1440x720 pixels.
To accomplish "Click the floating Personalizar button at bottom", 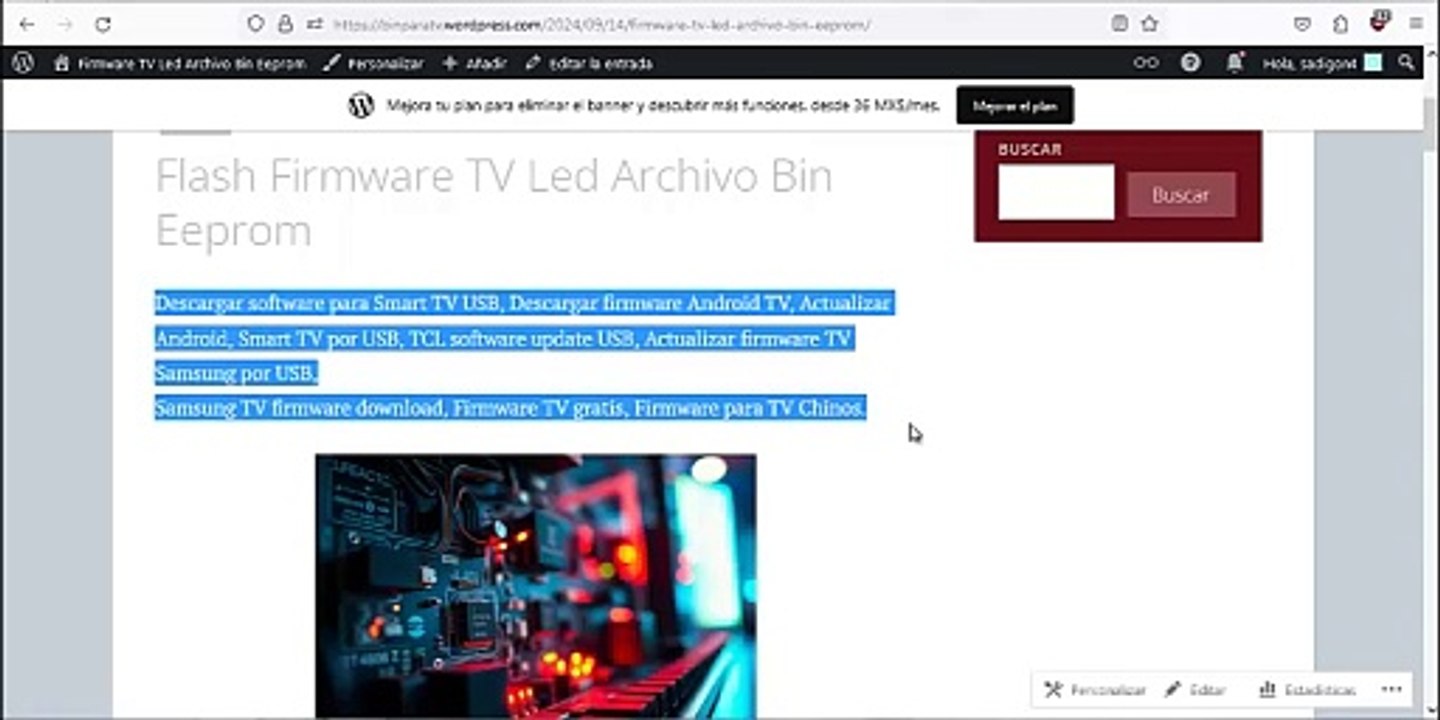I will (x=1095, y=690).
